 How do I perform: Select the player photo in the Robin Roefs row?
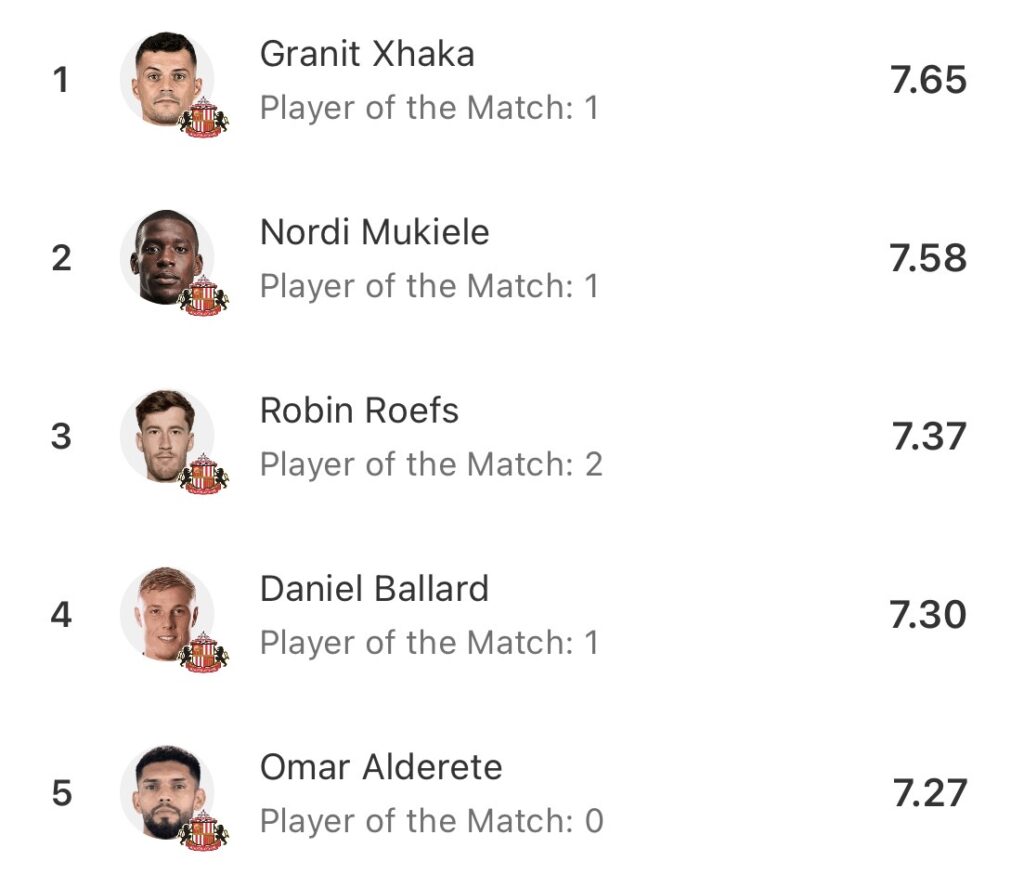pos(165,434)
